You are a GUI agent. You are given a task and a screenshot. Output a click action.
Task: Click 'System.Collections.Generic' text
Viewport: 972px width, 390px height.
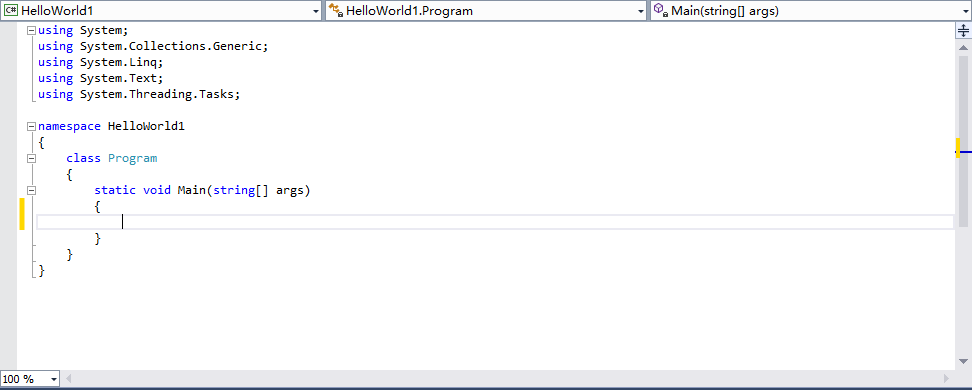pyautogui.click(x=171, y=46)
